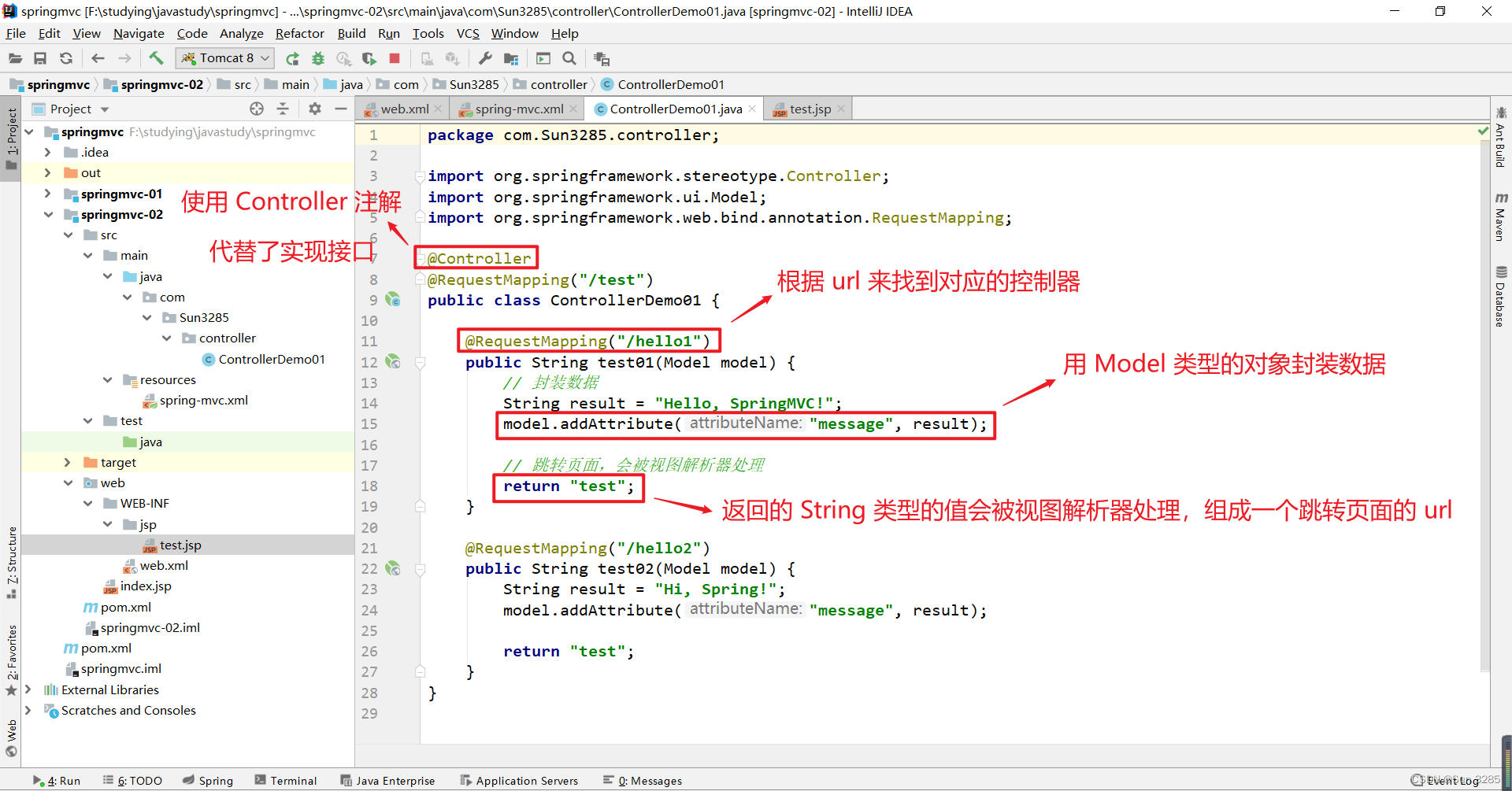Expand the springmvc-01 module
This screenshot has height=791, width=1512.
pos(48,194)
